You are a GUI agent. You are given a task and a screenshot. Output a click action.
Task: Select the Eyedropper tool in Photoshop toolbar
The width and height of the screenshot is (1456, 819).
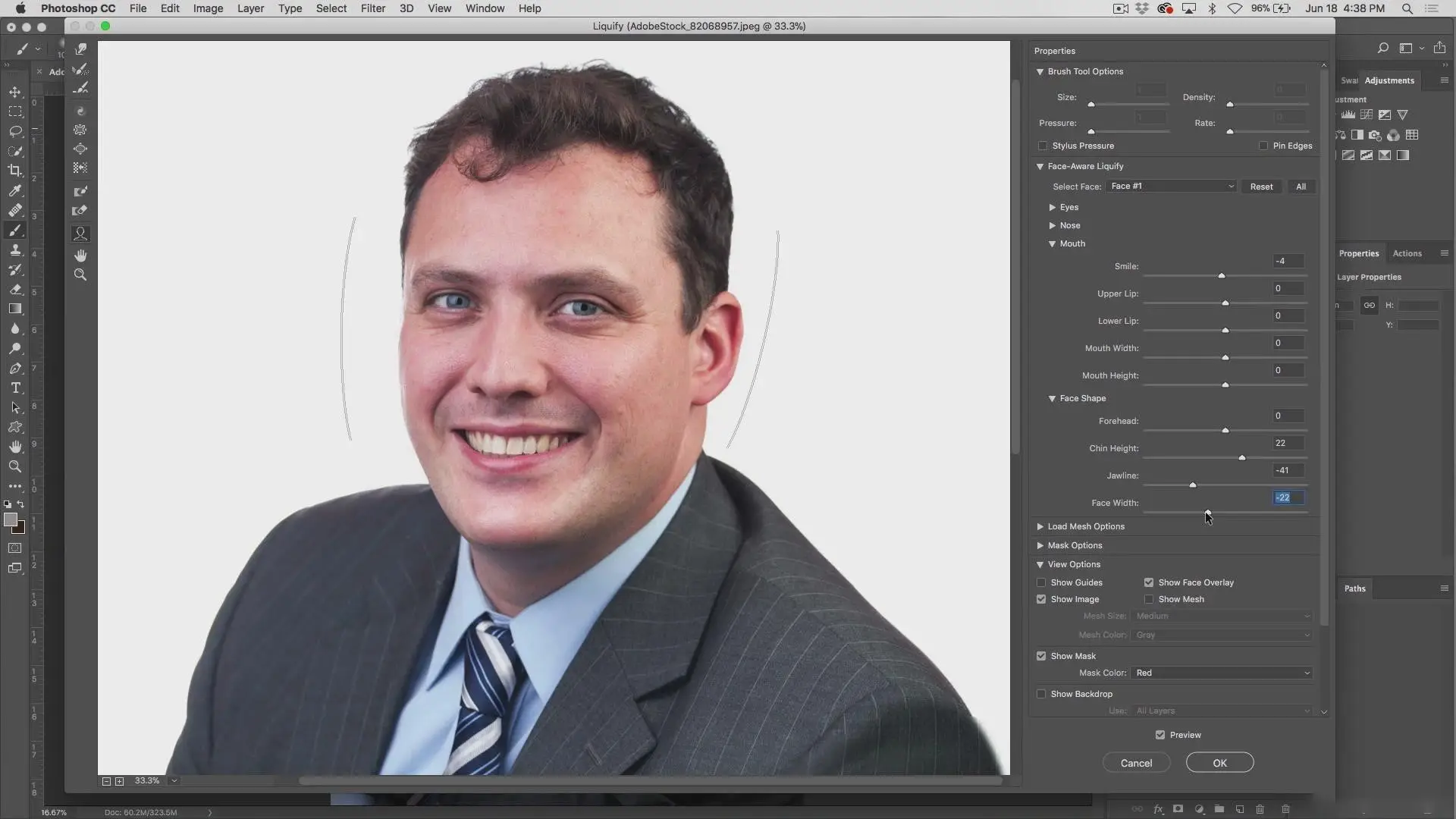(x=15, y=190)
